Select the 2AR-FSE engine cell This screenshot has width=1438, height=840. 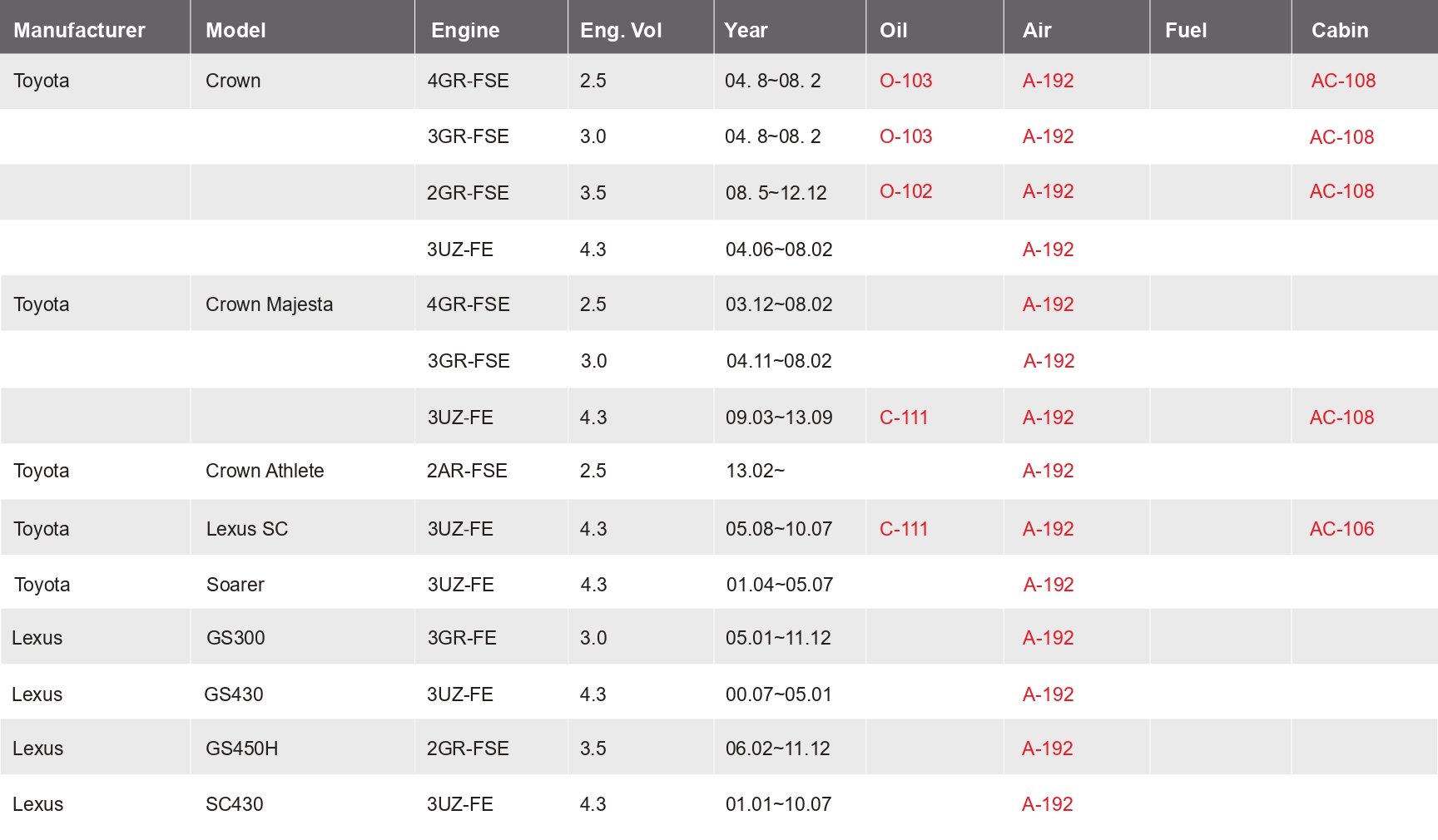(467, 471)
